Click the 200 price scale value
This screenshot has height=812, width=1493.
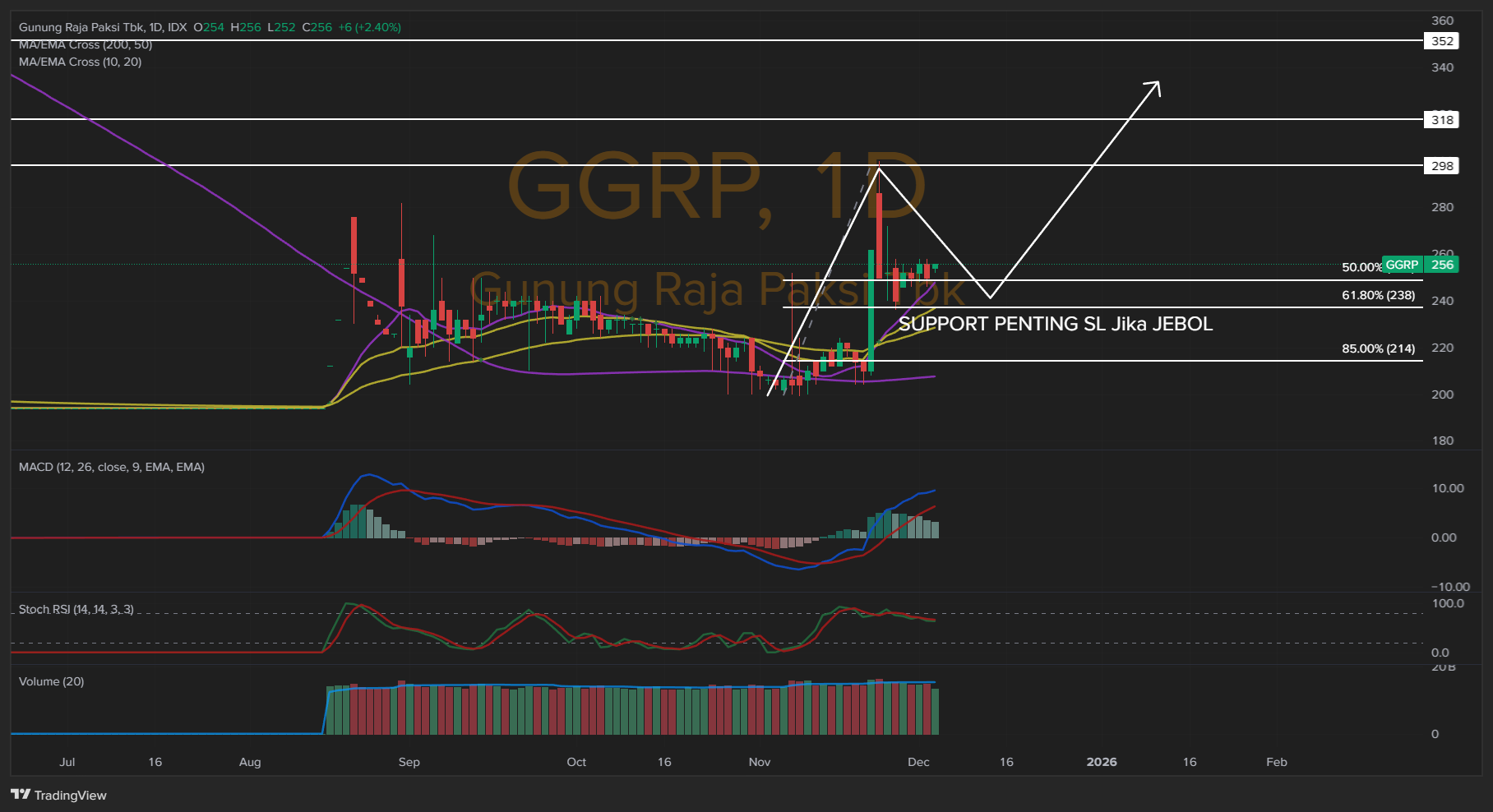[1442, 394]
